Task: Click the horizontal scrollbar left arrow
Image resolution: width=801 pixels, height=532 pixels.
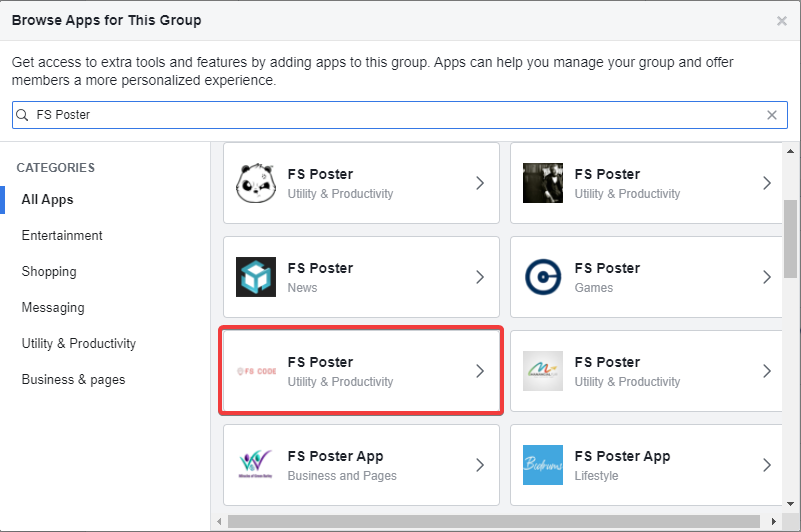Action: click(219, 522)
